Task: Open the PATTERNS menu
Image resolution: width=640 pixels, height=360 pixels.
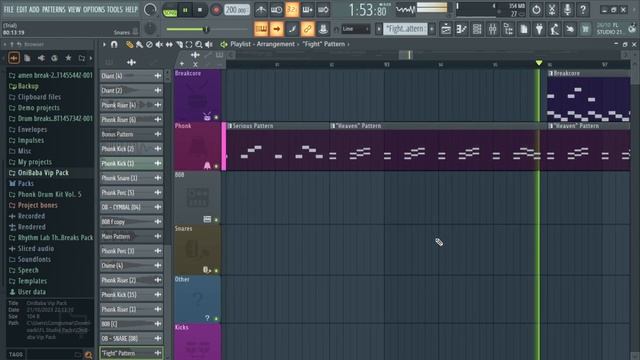Action: click(x=53, y=9)
